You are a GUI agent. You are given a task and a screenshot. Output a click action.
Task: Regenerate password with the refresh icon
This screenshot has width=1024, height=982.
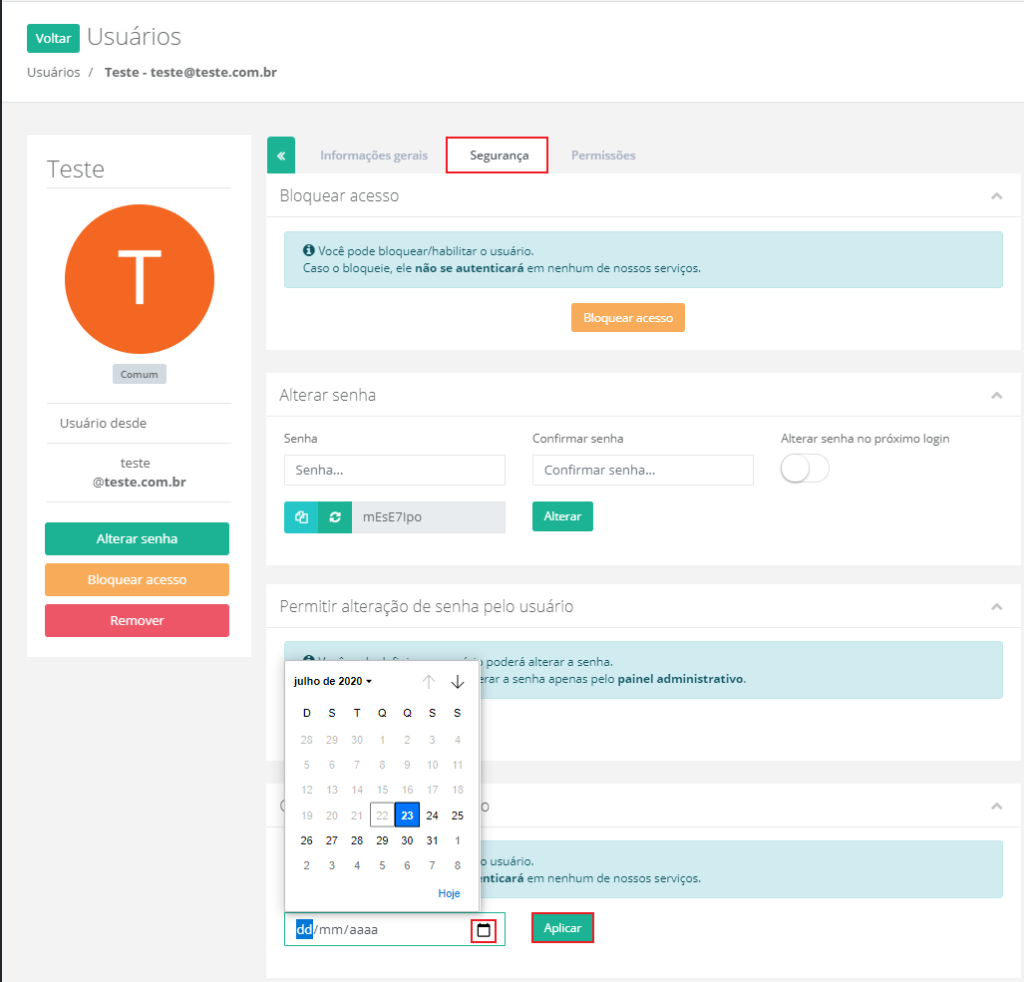pyautogui.click(x=335, y=517)
